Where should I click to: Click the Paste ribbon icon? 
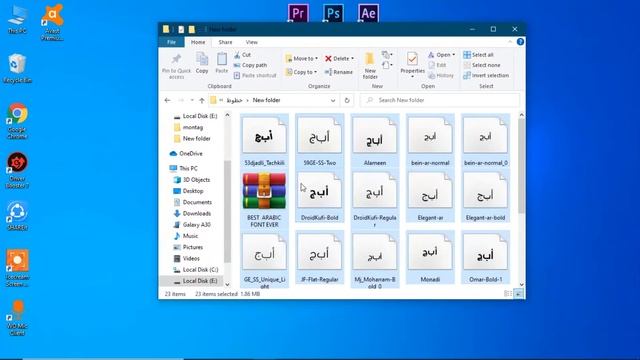222,63
